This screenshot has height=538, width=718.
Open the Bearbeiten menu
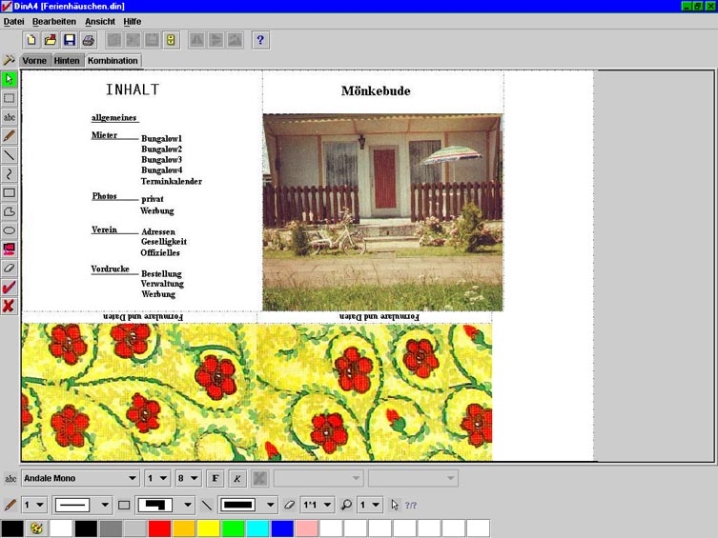[x=54, y=21]
